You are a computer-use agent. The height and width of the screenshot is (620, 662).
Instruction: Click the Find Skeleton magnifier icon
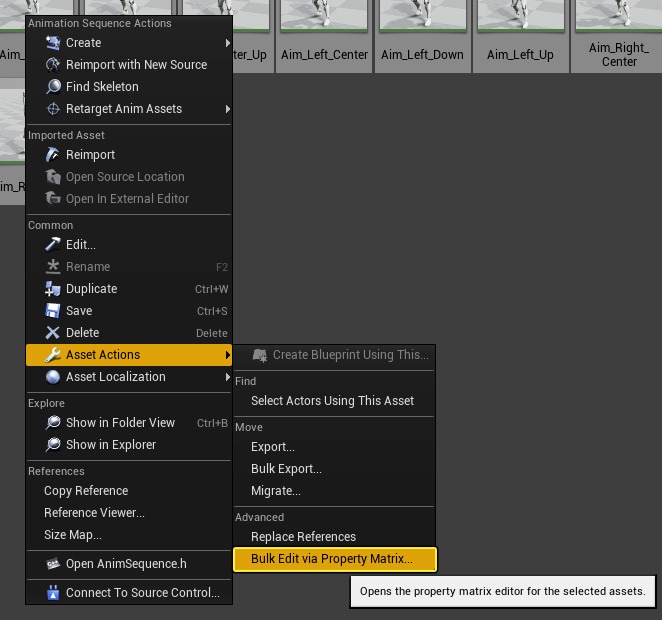(x=54, y=87)
